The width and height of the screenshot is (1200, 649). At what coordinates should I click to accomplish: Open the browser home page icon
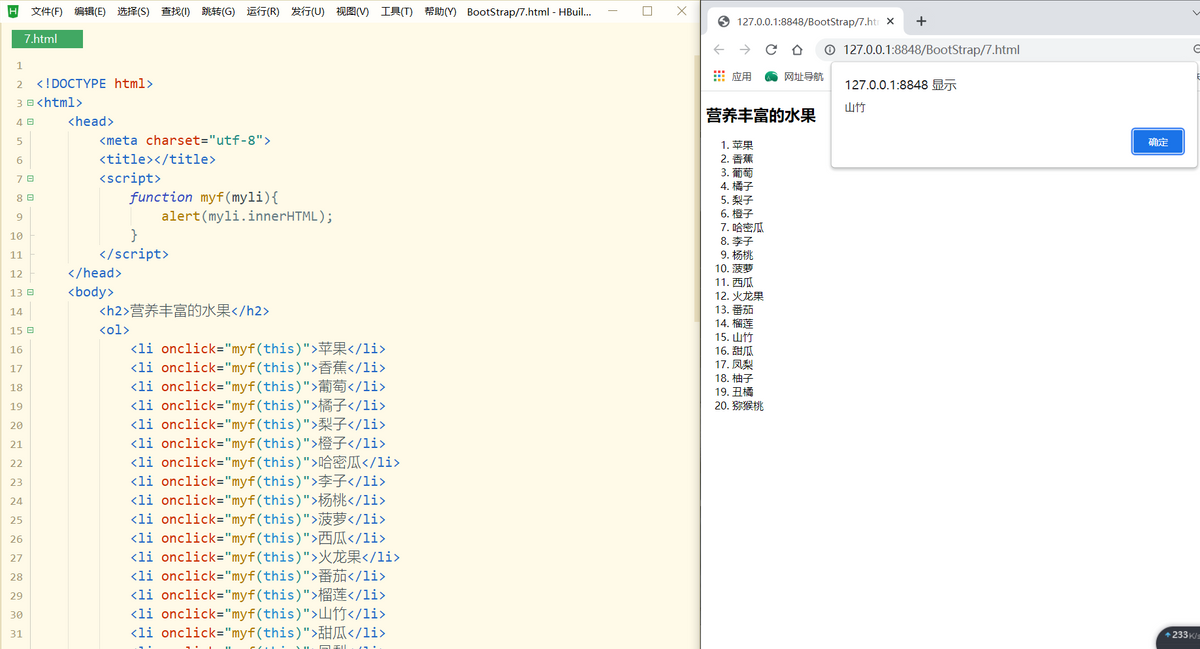tap(797, 49)
